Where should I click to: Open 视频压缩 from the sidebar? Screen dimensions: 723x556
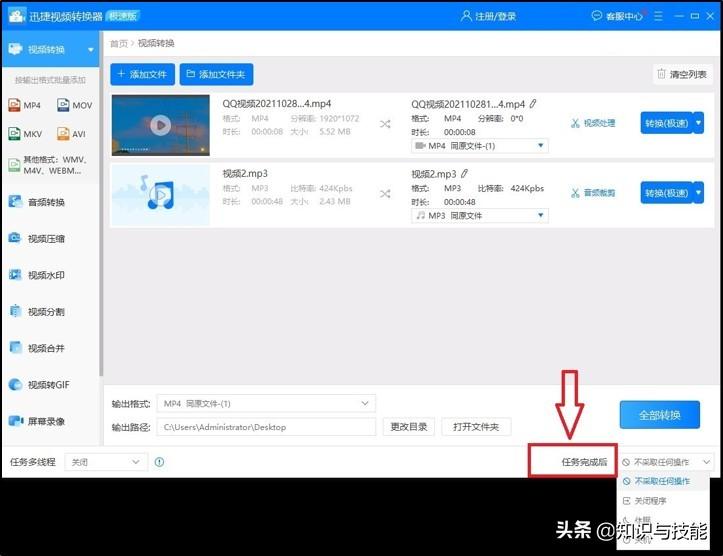point(46,239)
